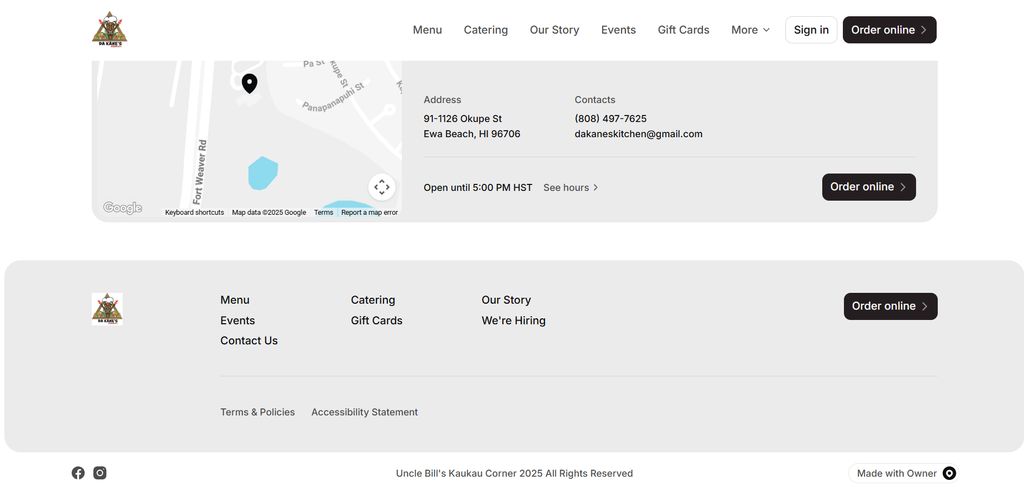Expand the More dropdown in navigation
Screen dimensions: 1024x487
pos(750,30)
